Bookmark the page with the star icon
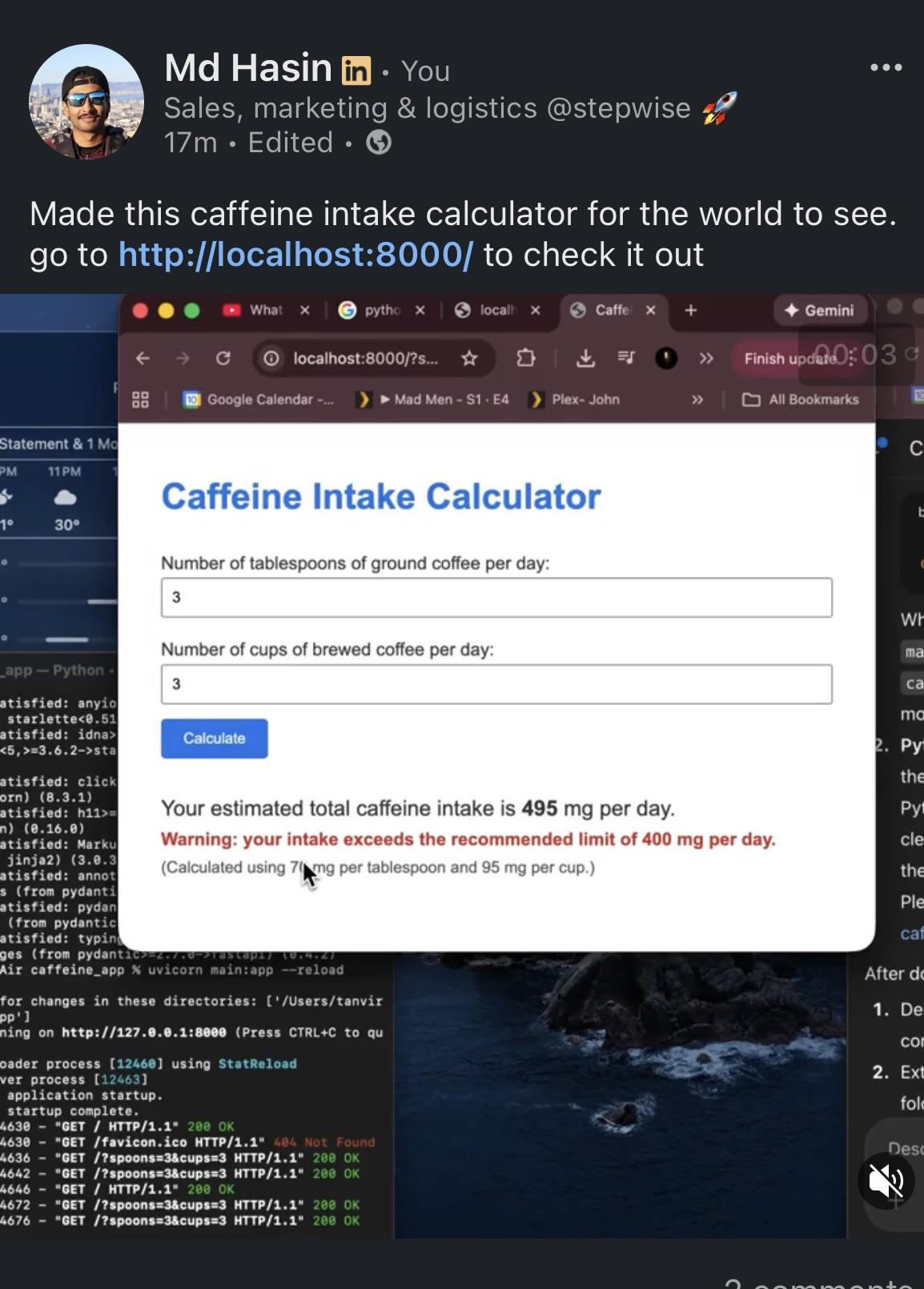 point(470,358)
